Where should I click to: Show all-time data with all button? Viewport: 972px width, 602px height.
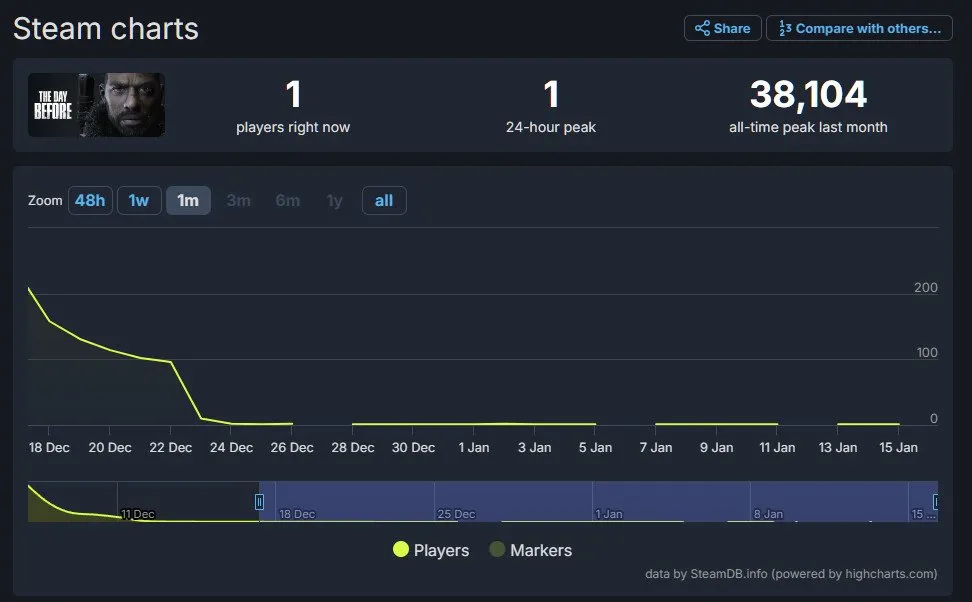tap(384, 200)
